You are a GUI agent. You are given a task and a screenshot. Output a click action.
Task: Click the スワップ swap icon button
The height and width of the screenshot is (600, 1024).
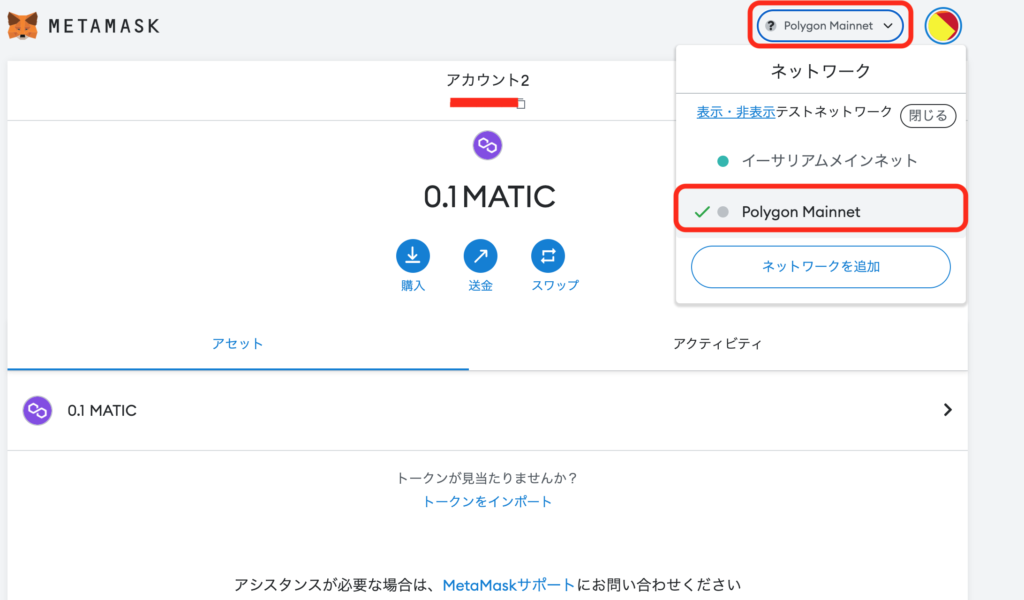coord(548,256)
